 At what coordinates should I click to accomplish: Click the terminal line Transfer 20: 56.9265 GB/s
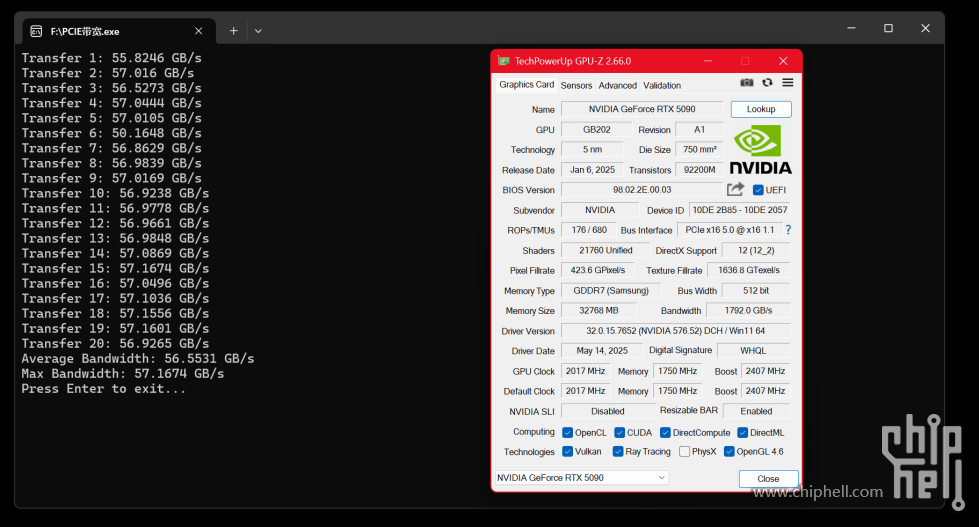click(x=115, y=343)
